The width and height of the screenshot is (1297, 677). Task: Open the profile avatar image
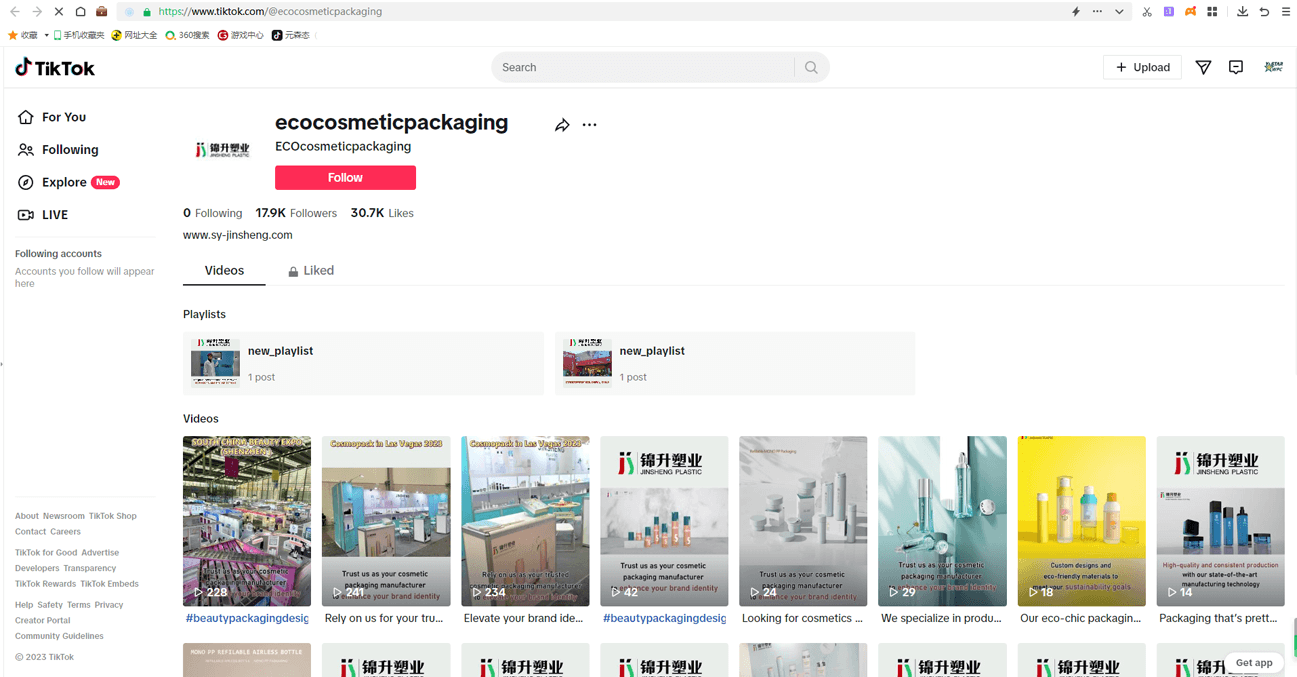222,150
